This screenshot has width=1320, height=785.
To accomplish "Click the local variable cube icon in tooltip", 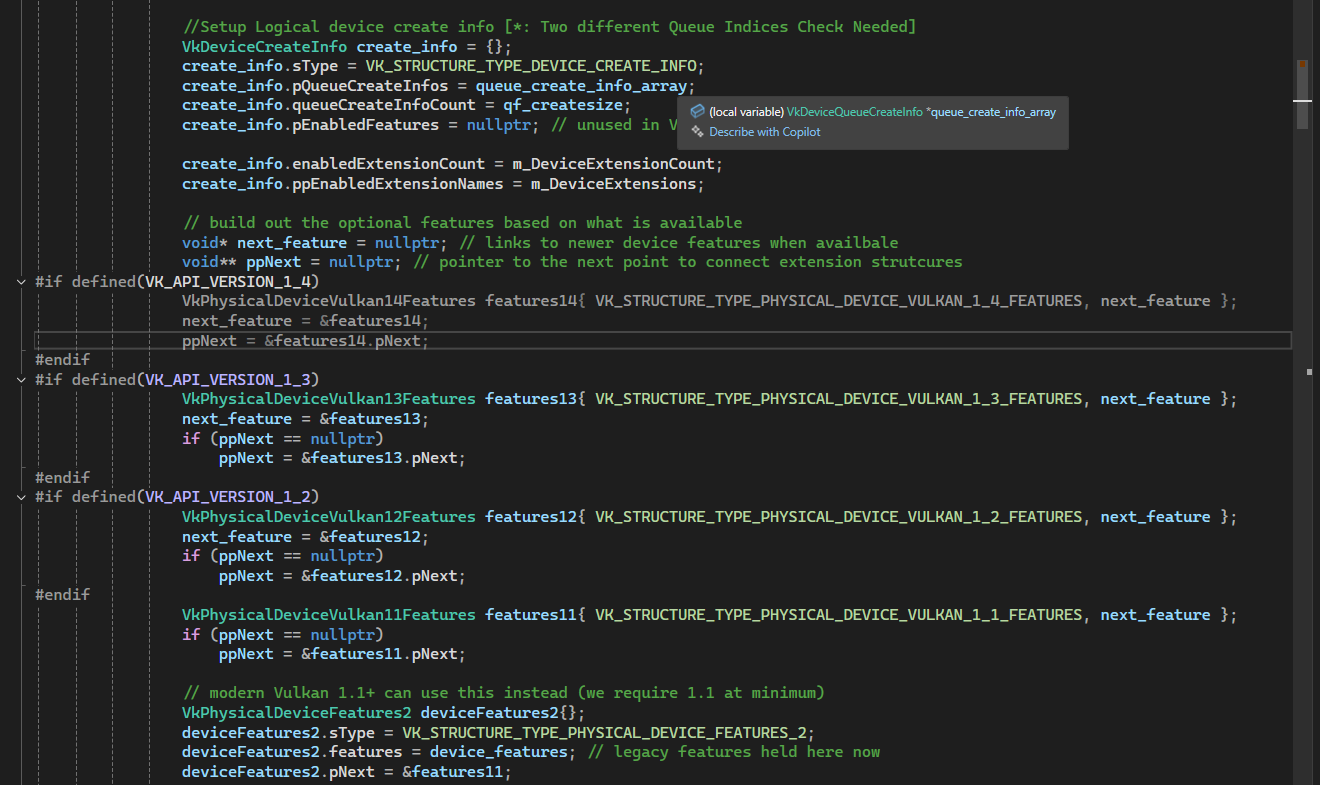I will 698,112.
